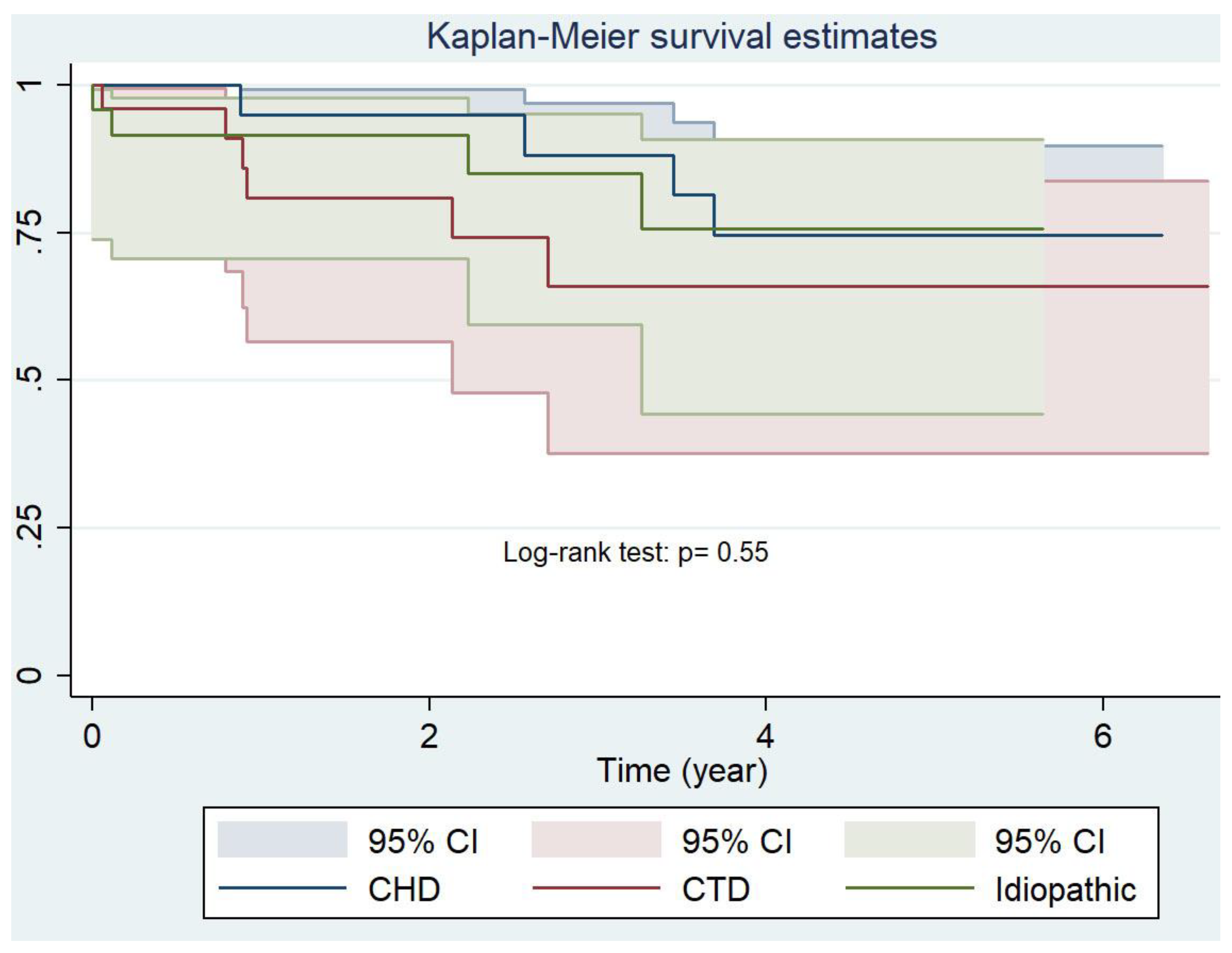This screenshot has height=953, width=1232.
Task: Click the Log-rank test p-value annotation
Action: (x=635, y=553)
